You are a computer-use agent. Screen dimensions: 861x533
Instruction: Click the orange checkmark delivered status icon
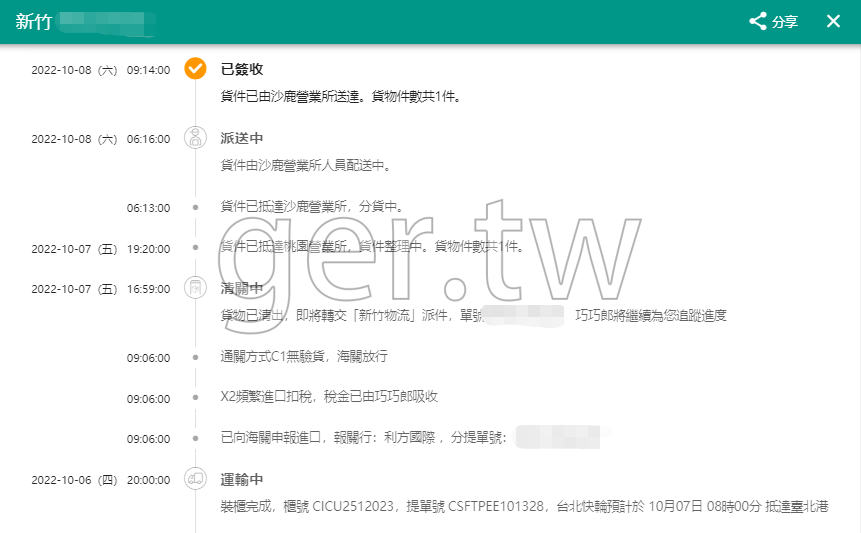(195, 69)
